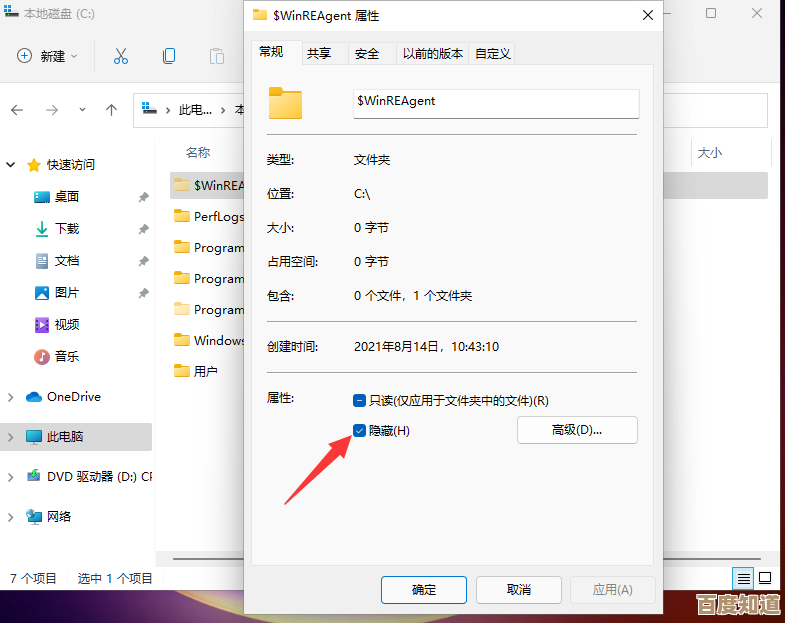Open 视频 in the sidebar
785x623 pixels.
coord(57,325)
